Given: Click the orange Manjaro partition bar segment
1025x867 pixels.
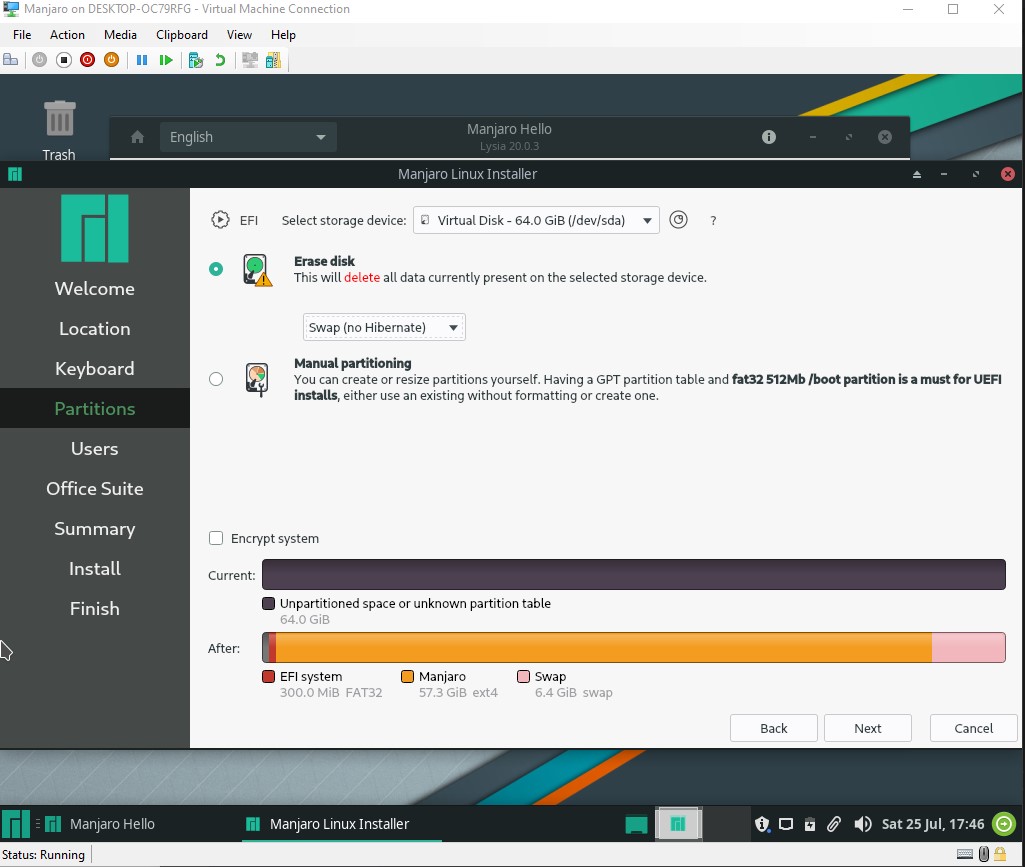Looking at the screenshot, I should pos(600,648).
